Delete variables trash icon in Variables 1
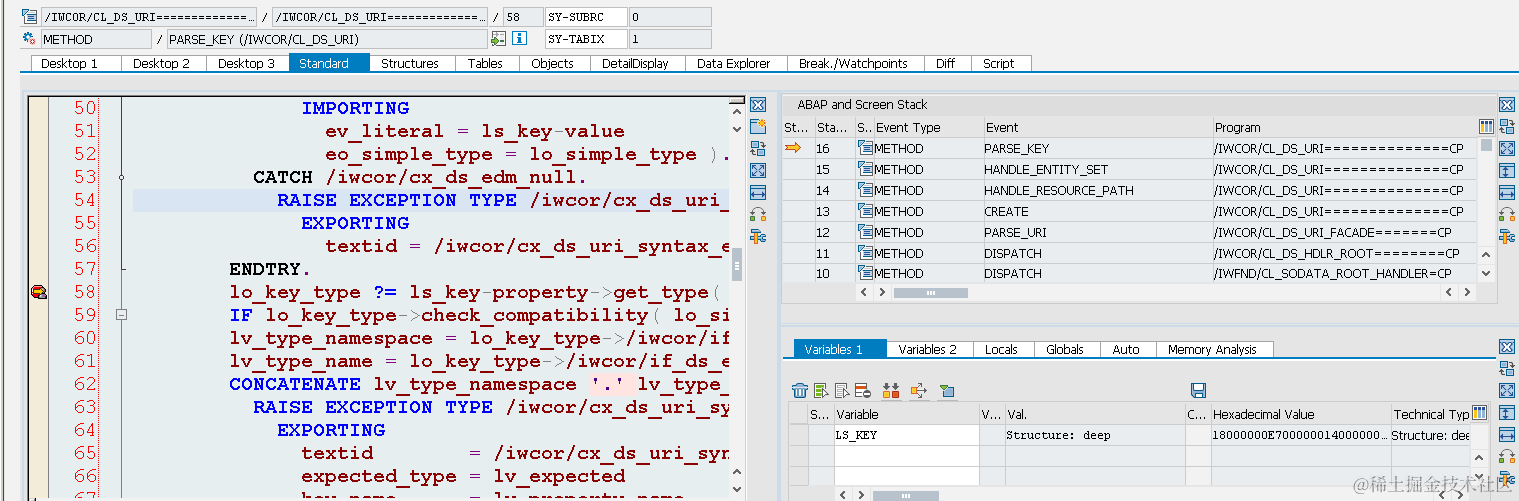Screen dimensions: 1519x501 click(799, 390)
